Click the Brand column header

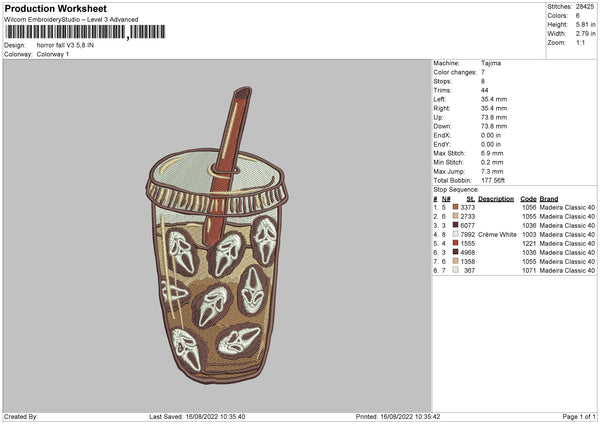coord(550,199)
